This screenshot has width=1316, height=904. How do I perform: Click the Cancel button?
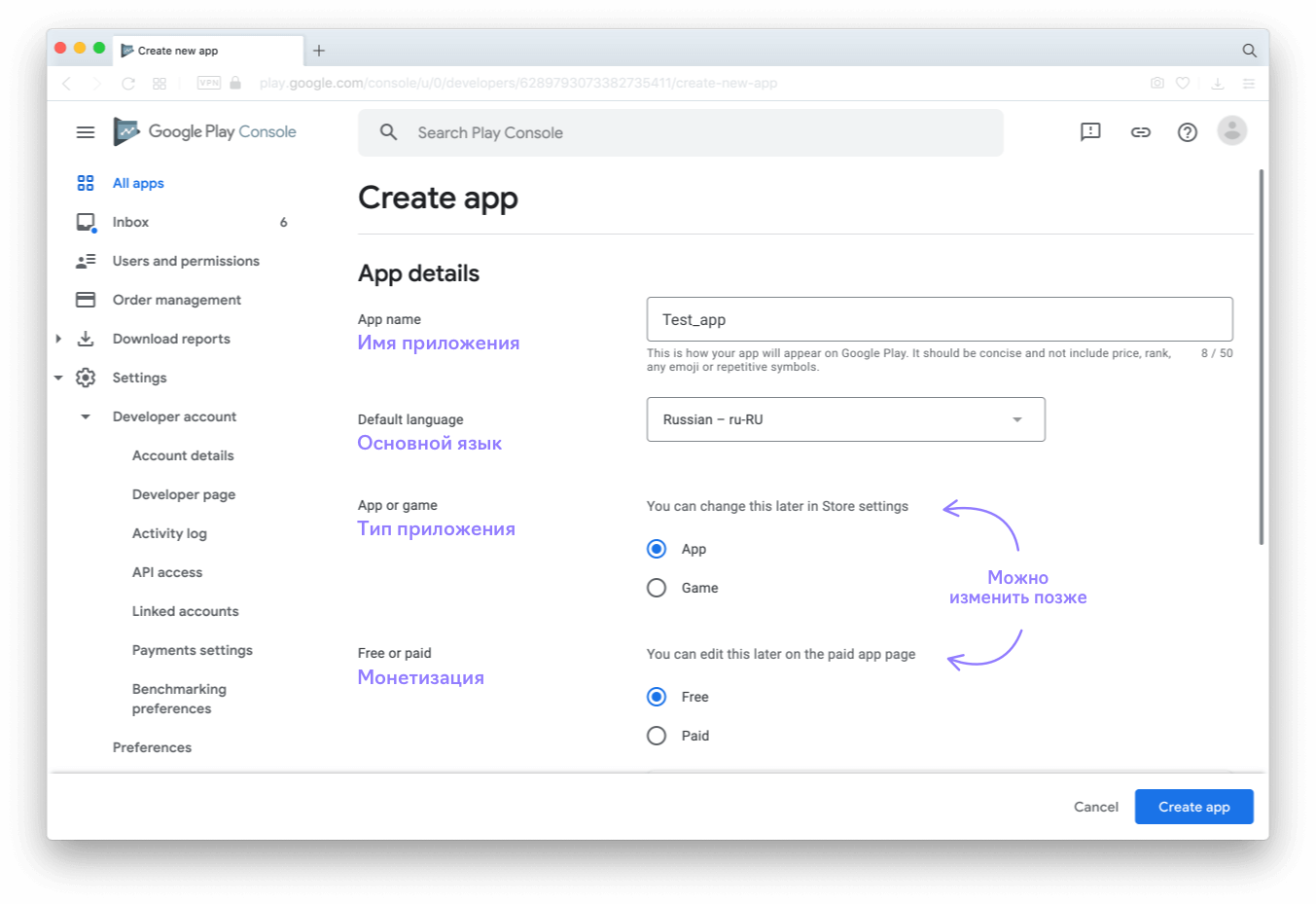[1095, 807]
